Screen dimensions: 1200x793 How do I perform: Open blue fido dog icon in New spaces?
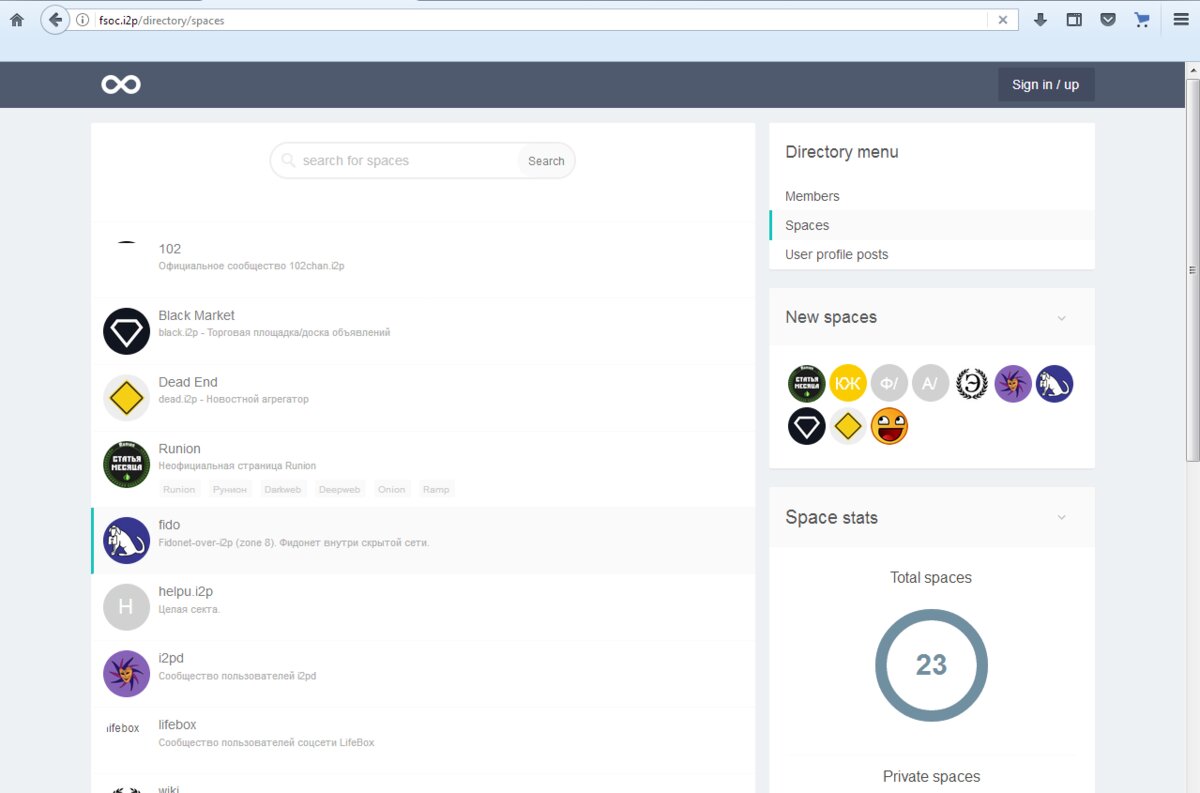(1054, 384)
